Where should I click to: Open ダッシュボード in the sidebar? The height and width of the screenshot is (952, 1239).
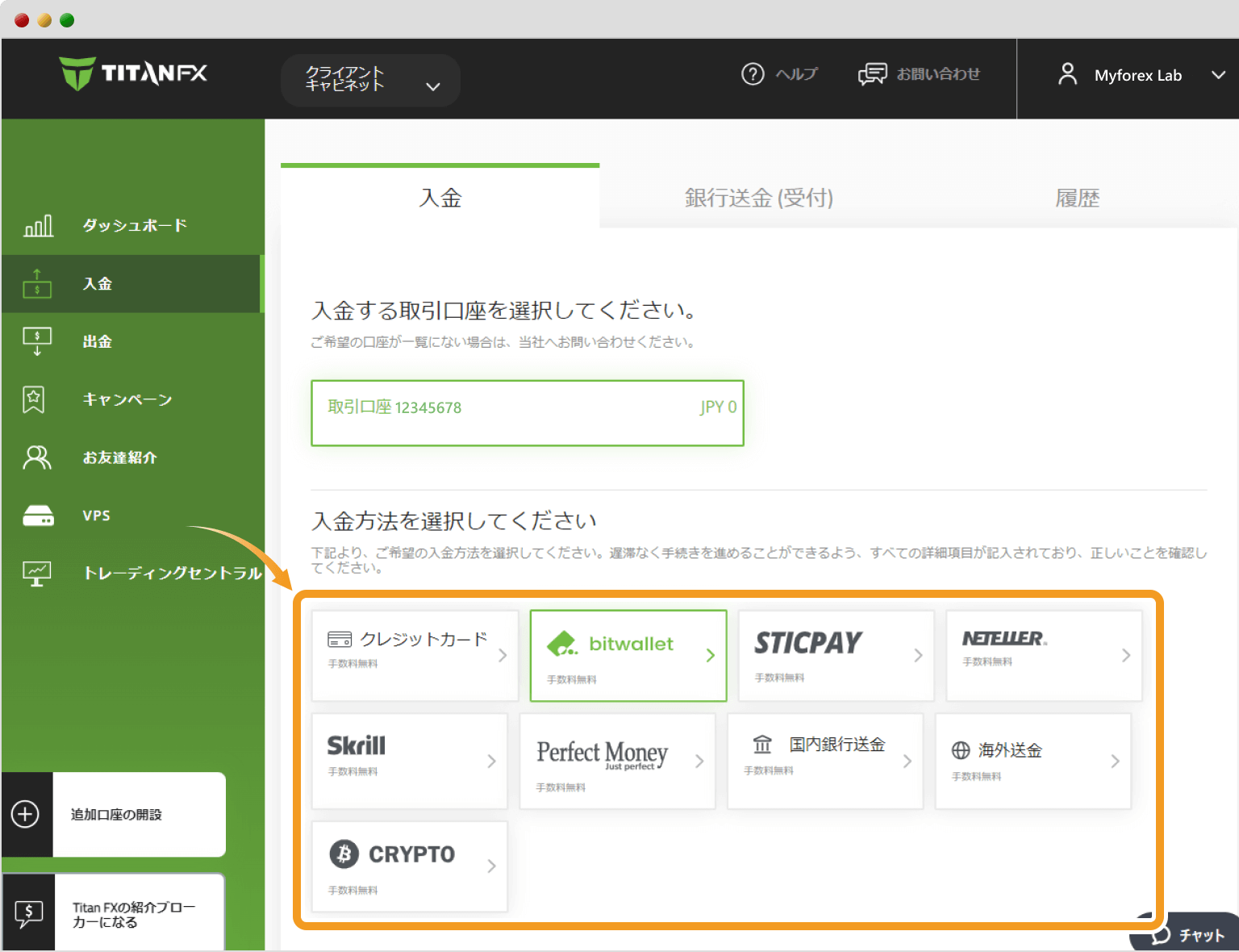click(x=133, y=226)
